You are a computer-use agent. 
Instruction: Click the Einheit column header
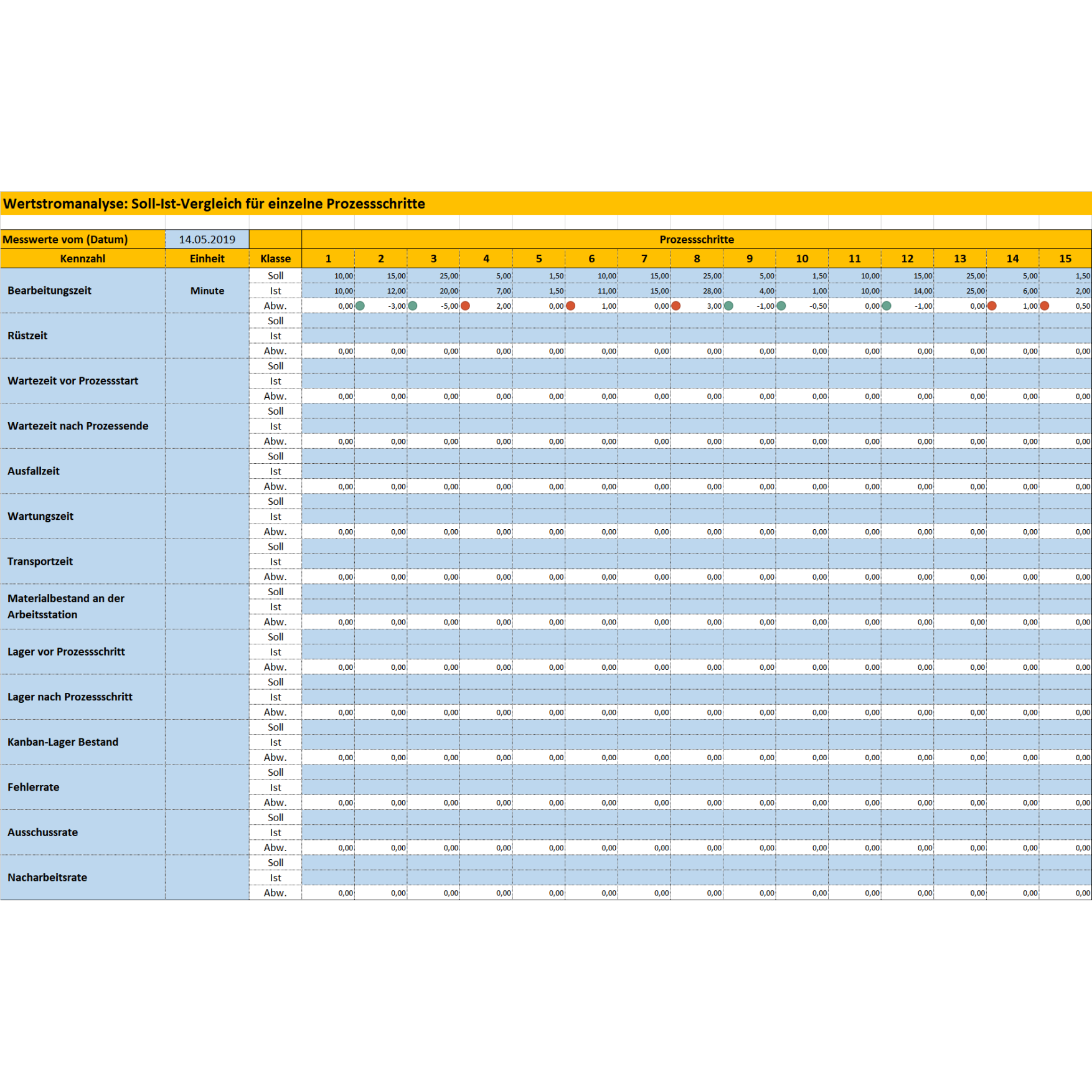(x=207, y=258)
